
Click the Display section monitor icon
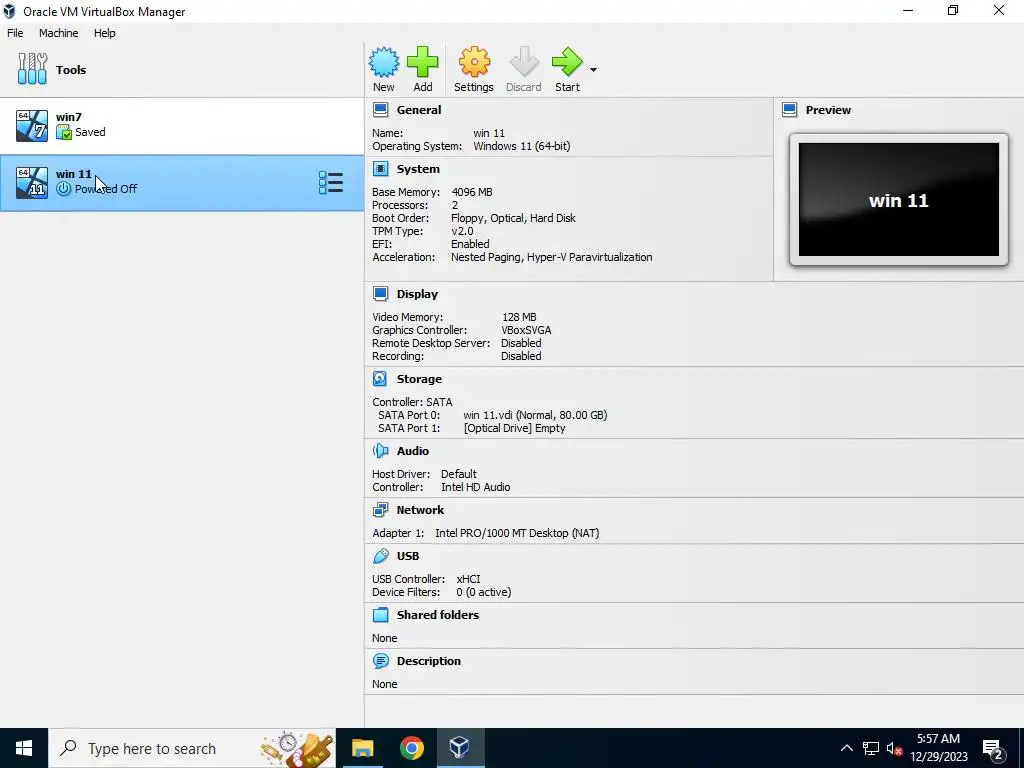380,294
